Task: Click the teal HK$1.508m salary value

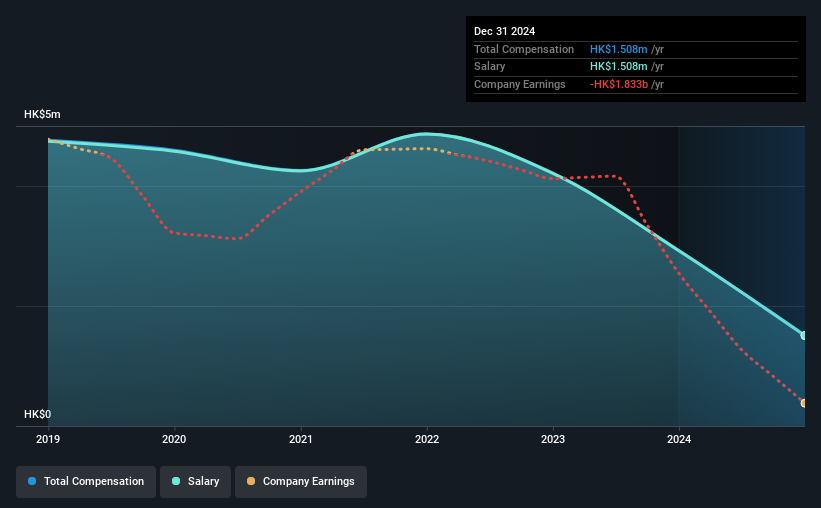Action: click(618, 67)
